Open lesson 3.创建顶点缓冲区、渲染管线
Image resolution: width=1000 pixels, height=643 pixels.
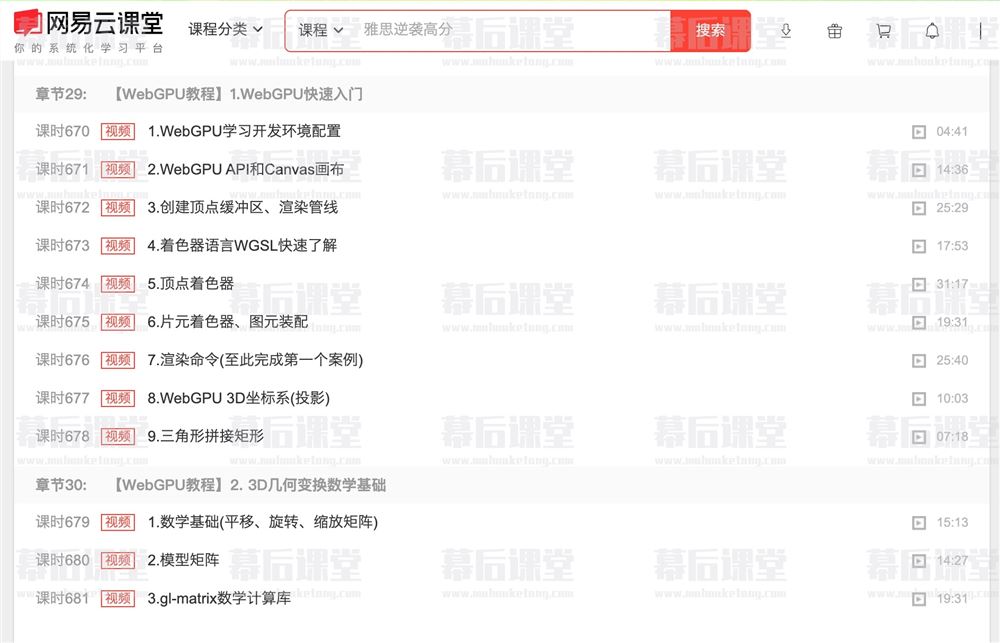(x=243, y=208)
